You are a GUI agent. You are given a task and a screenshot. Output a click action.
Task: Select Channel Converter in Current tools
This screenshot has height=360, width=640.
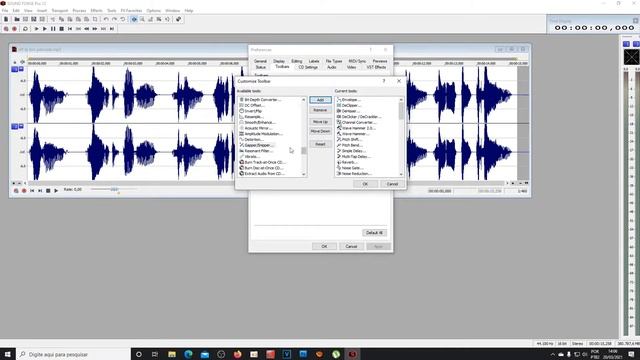click(356, 122)
